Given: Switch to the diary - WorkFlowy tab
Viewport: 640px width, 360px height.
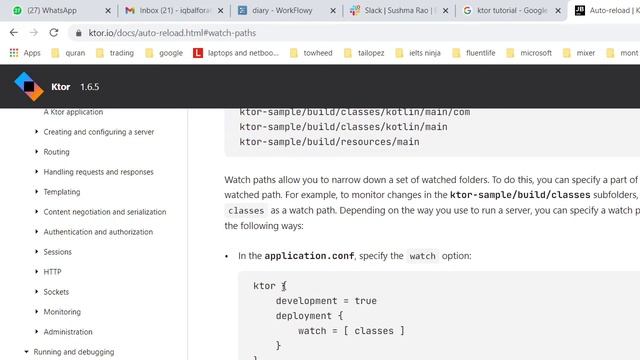Looking at the screenshot, I should 282,11.
